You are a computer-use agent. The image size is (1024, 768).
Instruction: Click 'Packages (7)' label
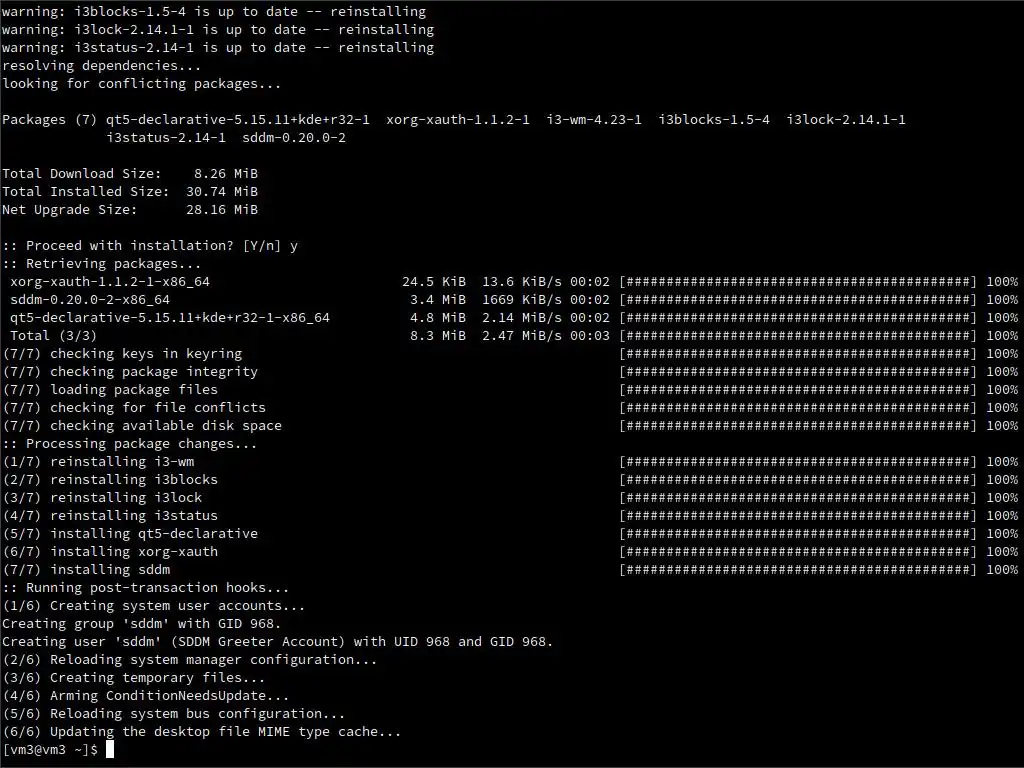[x=50, y=120]
